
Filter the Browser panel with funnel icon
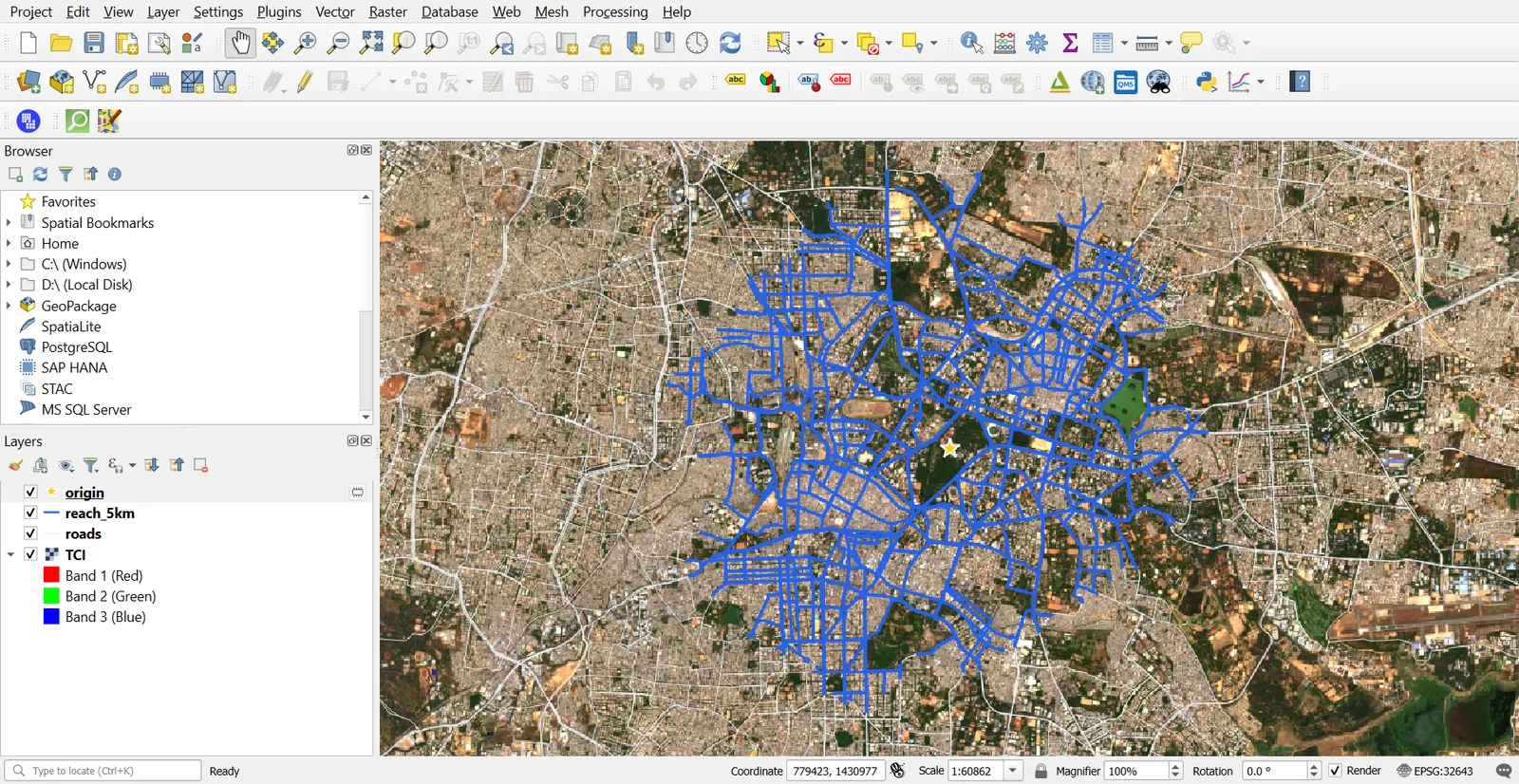66,174
